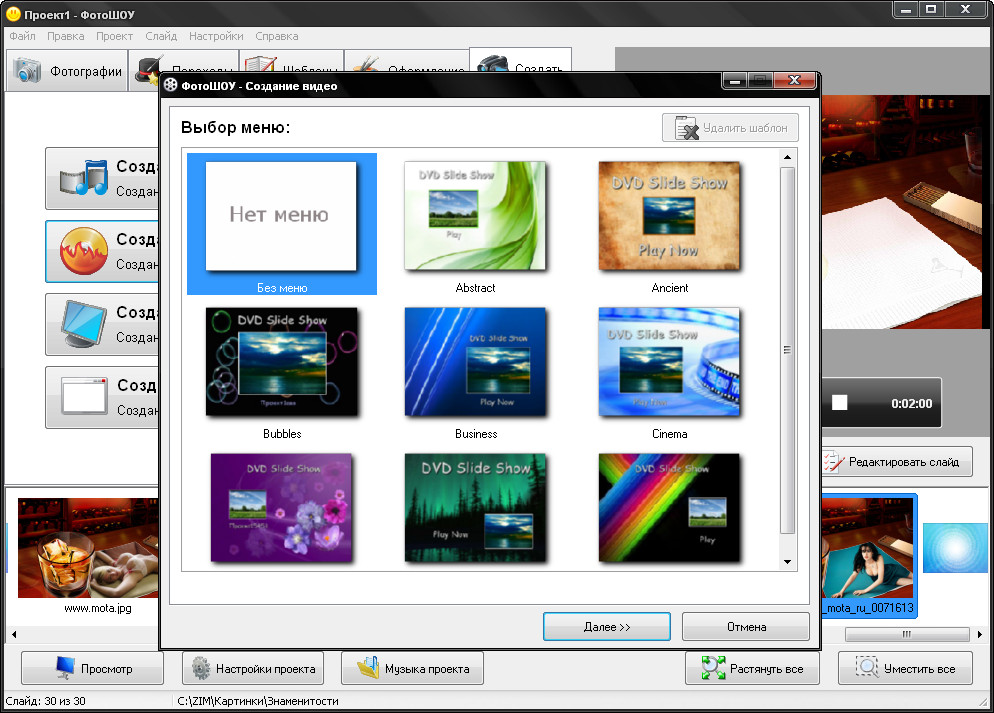Minimize the 'Создание видео' dialog

pos(734,80)
